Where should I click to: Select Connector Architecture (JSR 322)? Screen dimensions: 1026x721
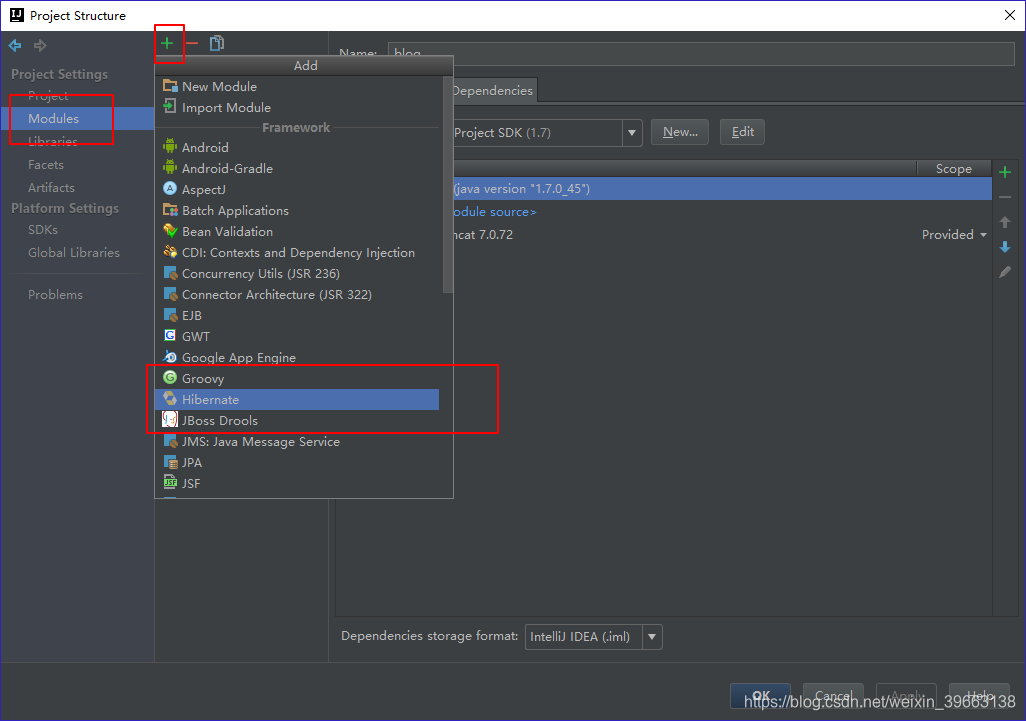coord(299,294)
